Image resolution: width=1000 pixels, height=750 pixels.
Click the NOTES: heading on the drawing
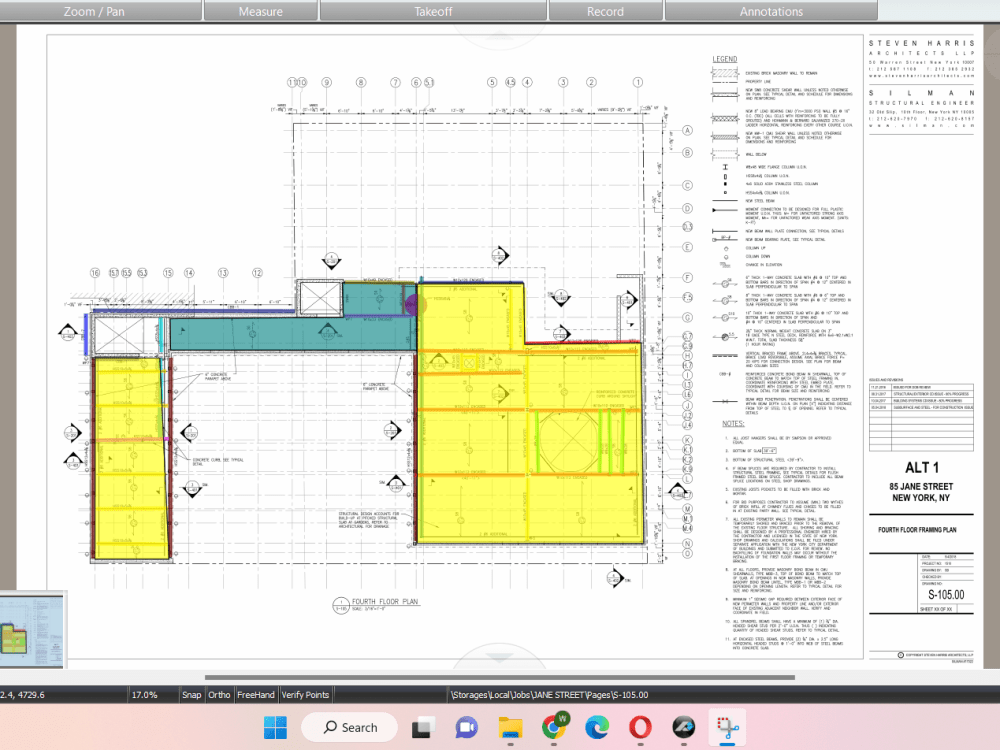[733, 423]
